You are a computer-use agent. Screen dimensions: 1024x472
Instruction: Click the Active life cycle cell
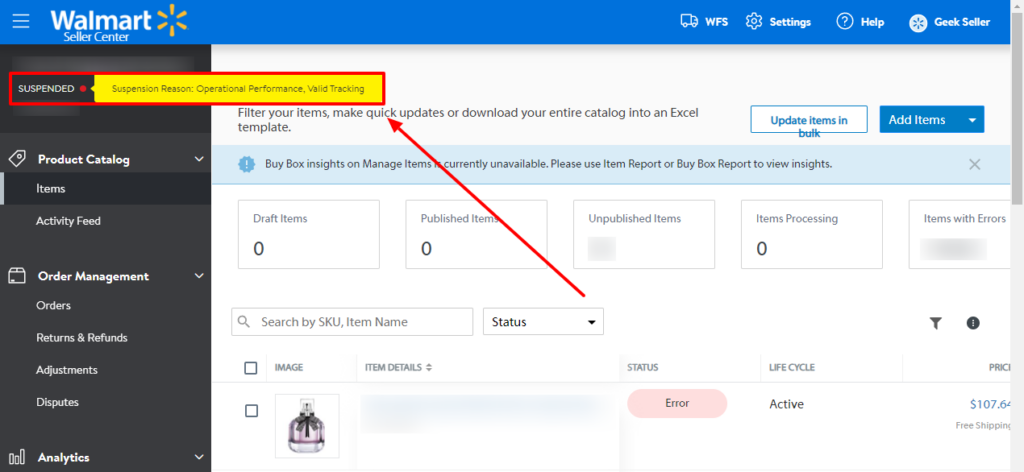(786, 404)
